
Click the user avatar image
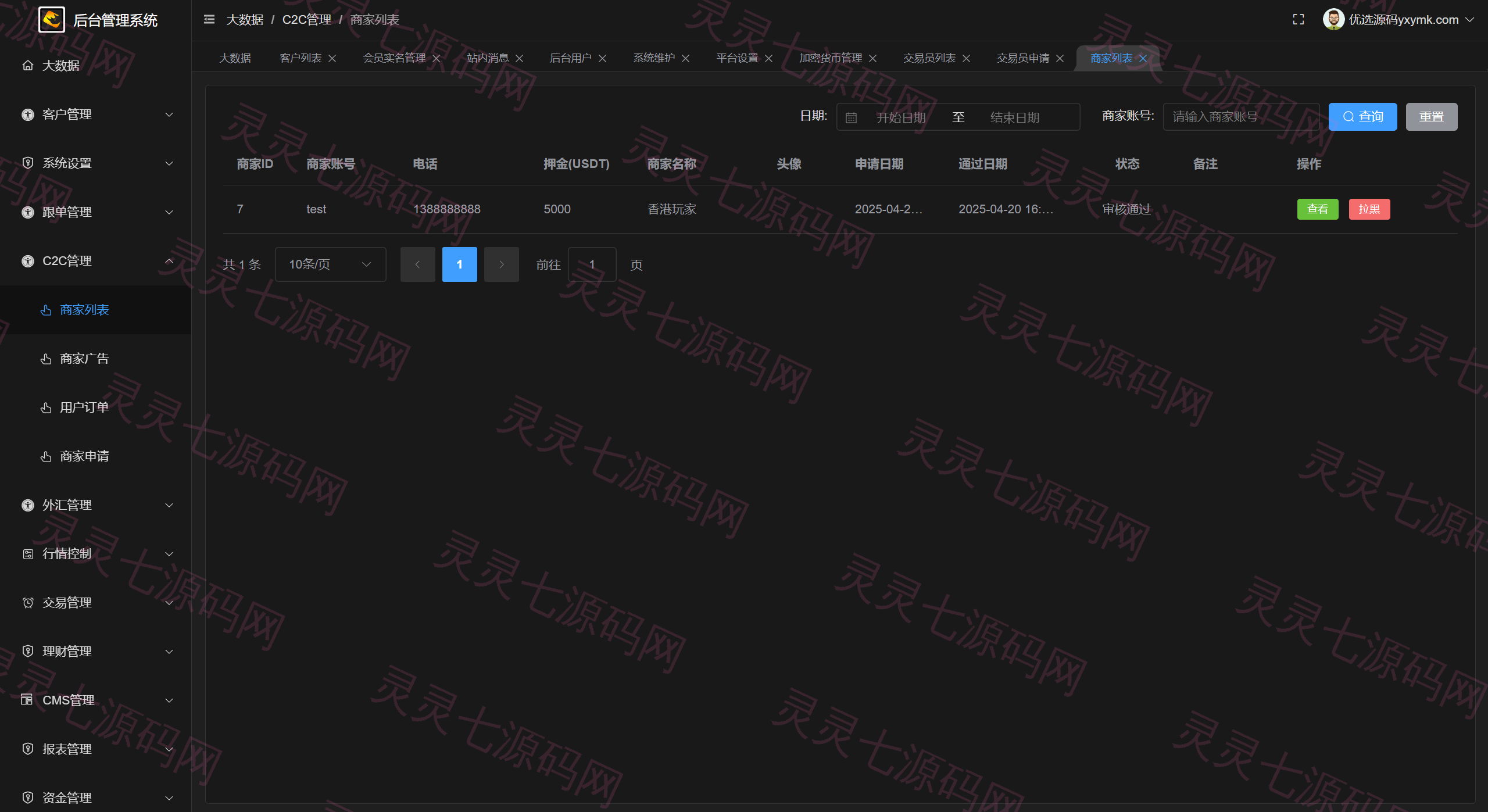click(1333, 20)
